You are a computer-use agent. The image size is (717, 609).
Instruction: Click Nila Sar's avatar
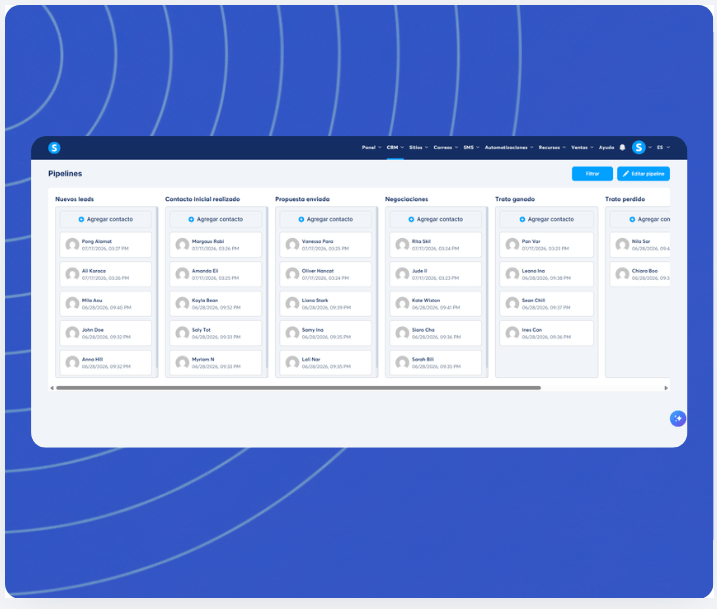[622, 245]
